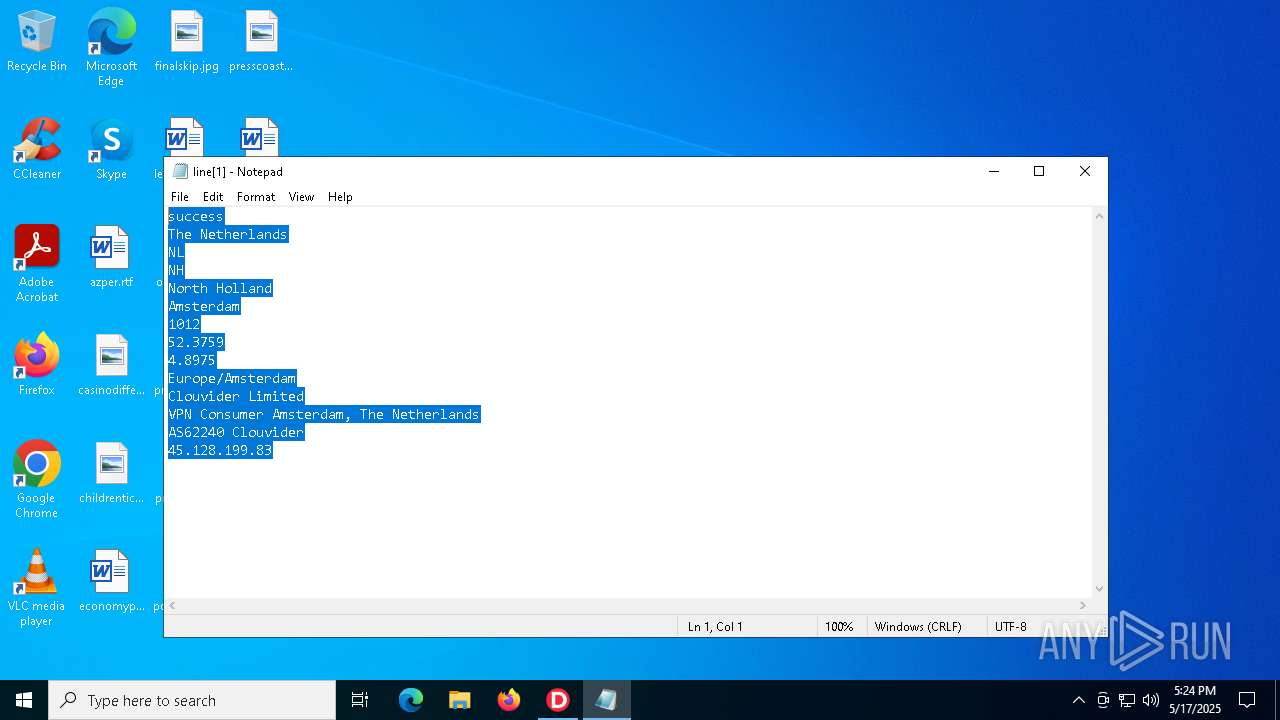This screenshot has width=1280, height=720.
Task: Click the Notepad title bar icon
Action: pyautogui.click(x=181, y=172)
